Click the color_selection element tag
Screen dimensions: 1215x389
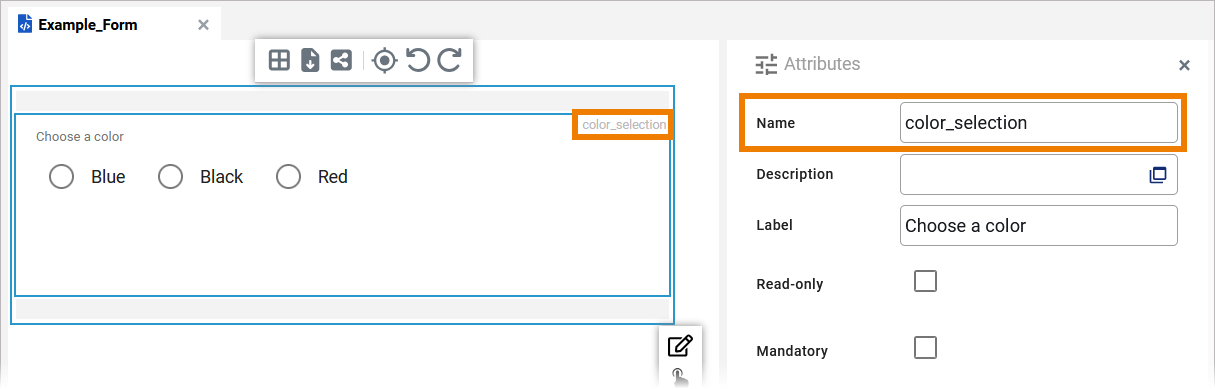pyautogui.click(x=623, y=125)
